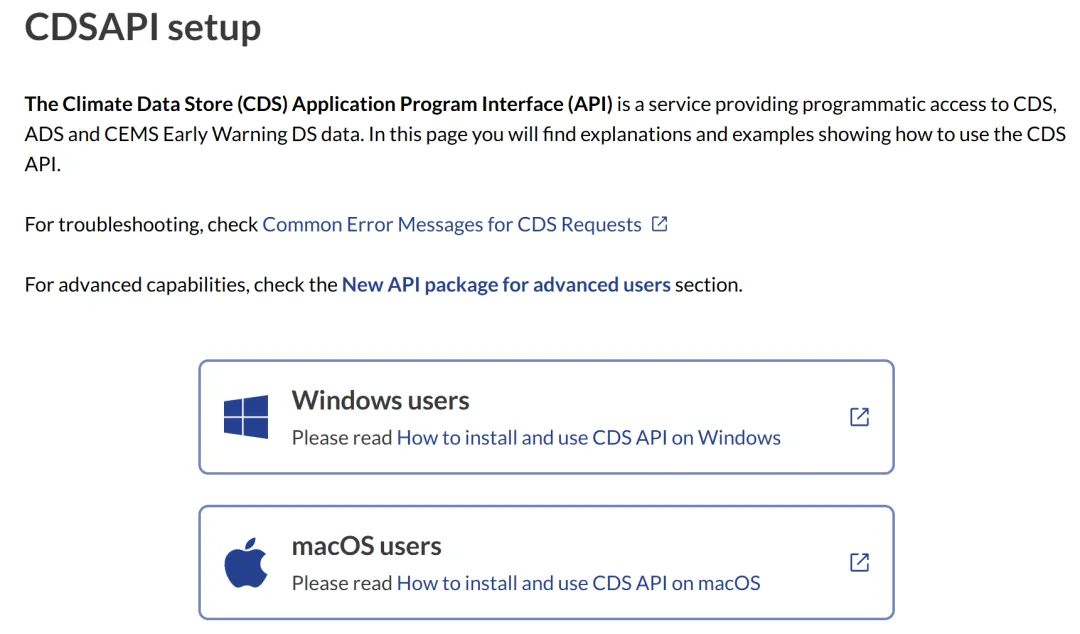Image resolution: width=1080 pixels, height=634 pixels.
Task: Select the macOS users heading
Action: click(x=366, y=547)
